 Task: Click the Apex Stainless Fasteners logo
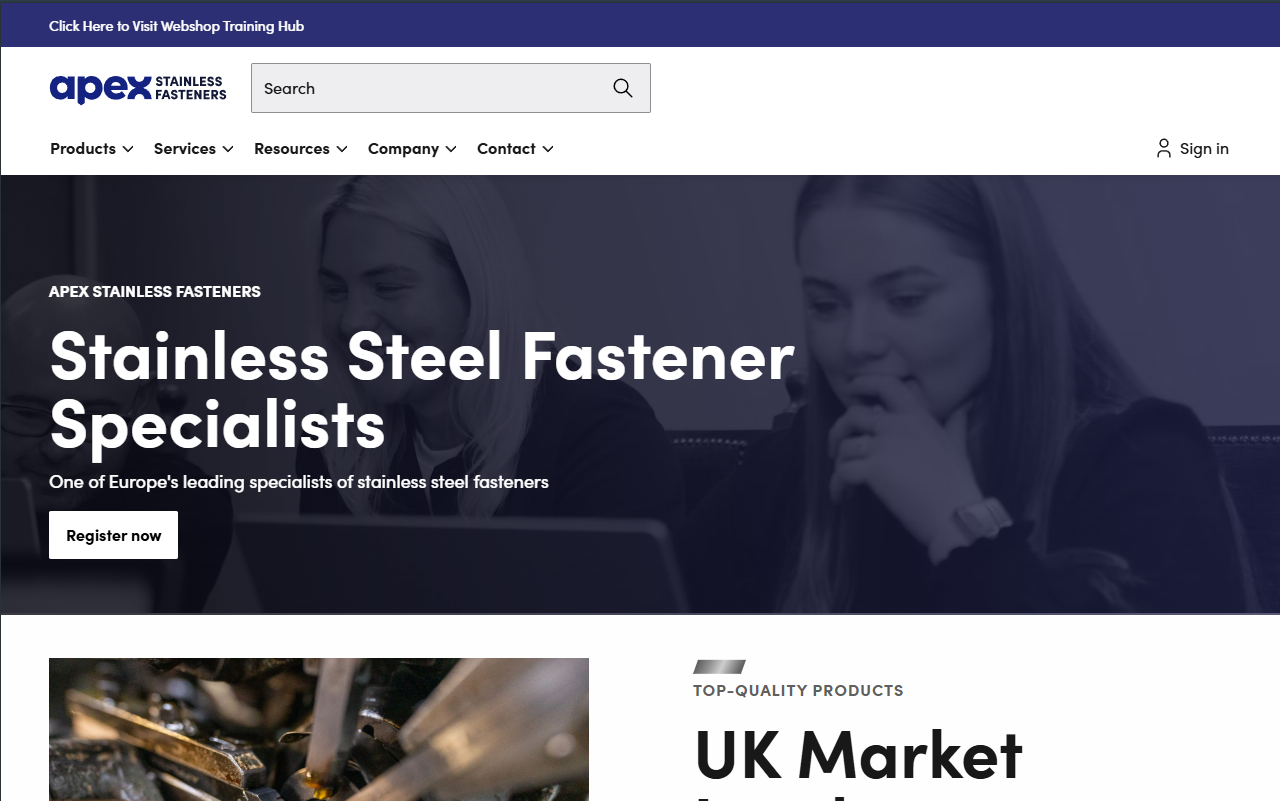[138, 88]
